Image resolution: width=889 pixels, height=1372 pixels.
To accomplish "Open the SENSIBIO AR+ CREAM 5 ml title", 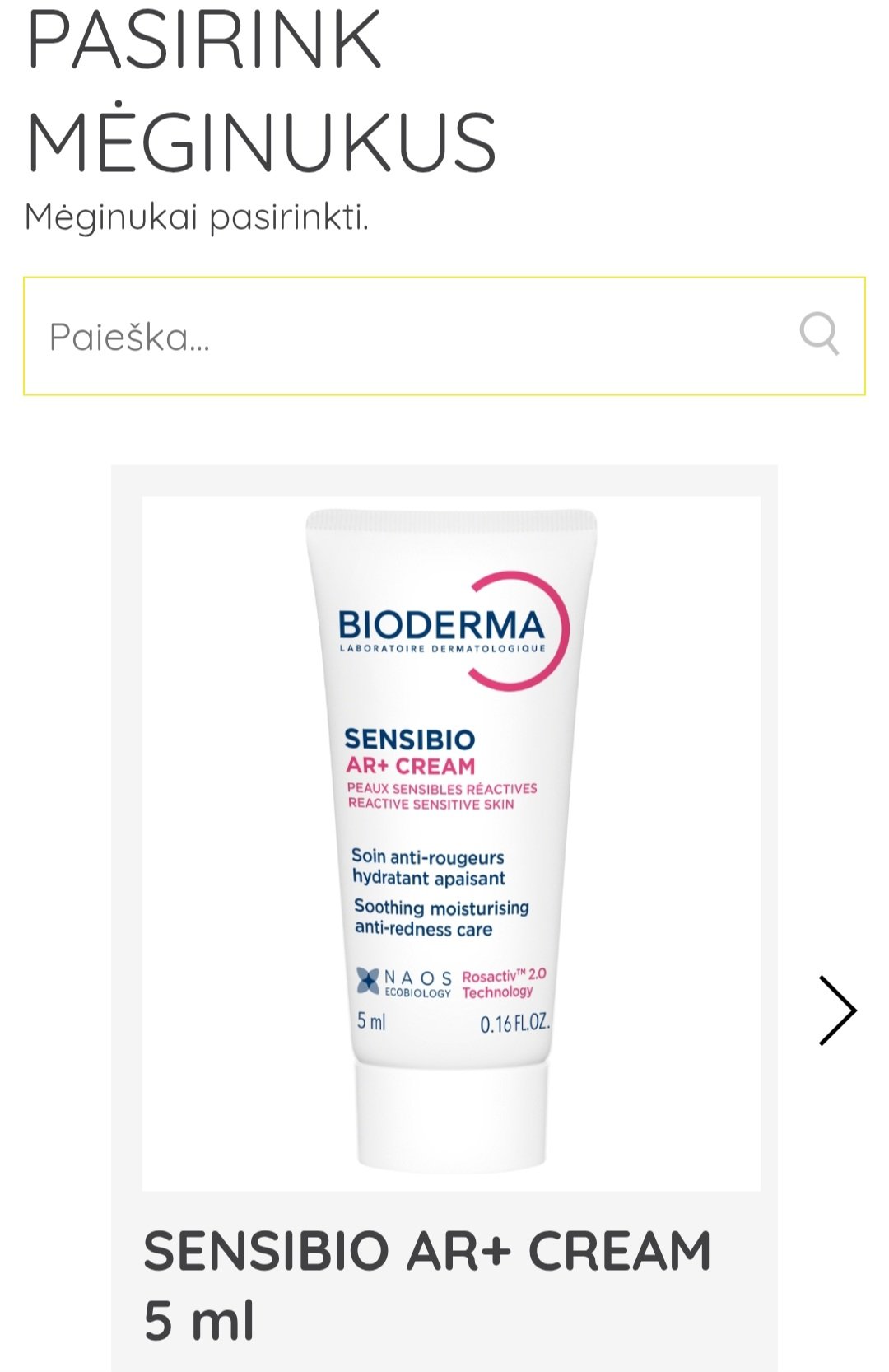I will click(x=427, y=1286).
